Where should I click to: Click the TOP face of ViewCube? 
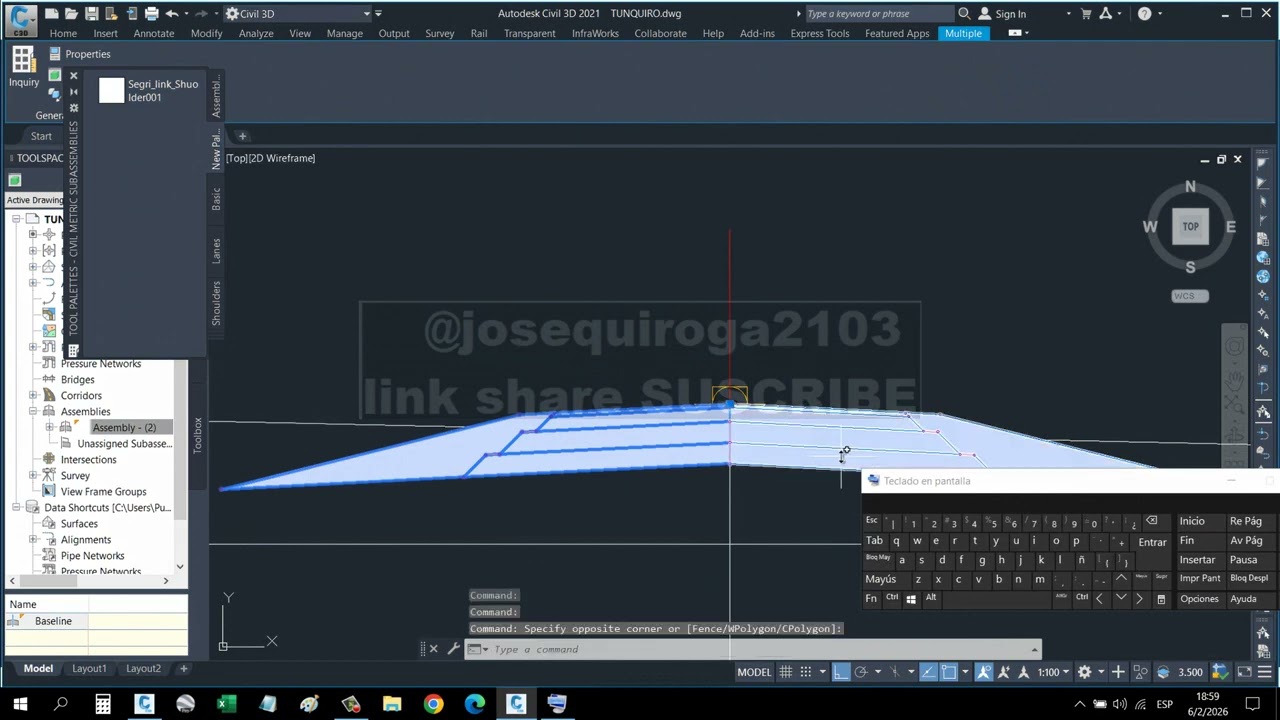(1190, 226)
